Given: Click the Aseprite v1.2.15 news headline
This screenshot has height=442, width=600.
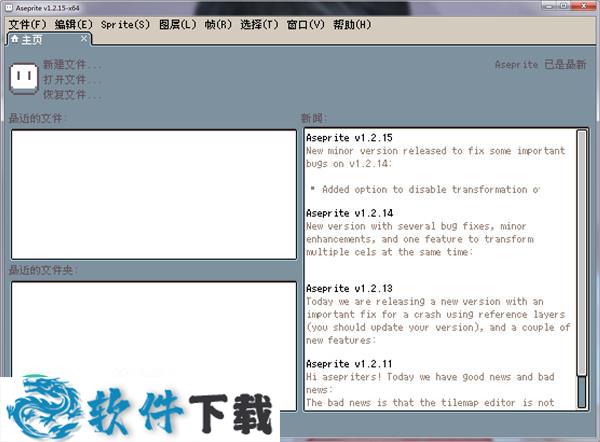Looking at the screenshot, I should (349, 138).
